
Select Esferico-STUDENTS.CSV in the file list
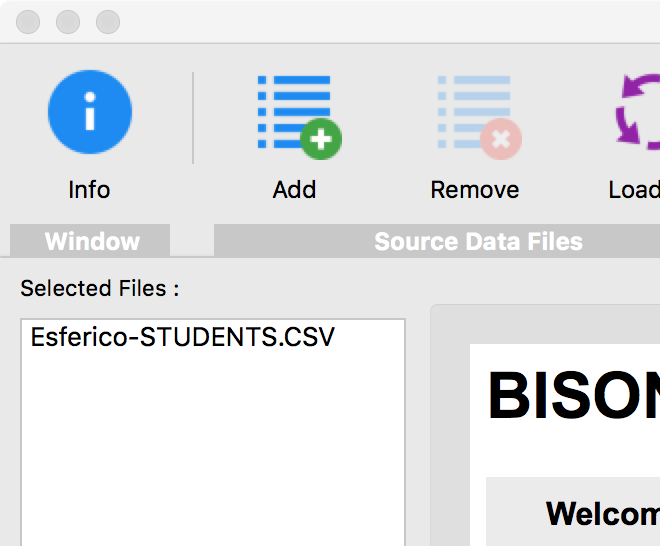(183, 337)
